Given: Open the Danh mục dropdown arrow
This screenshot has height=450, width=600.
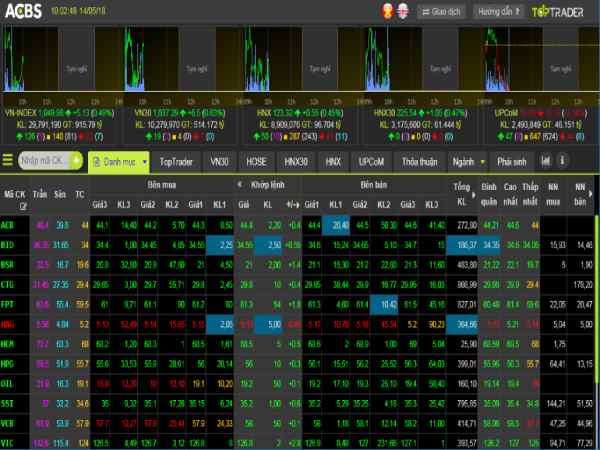Looking at the screenshot, I should click(x=144, y=161).
